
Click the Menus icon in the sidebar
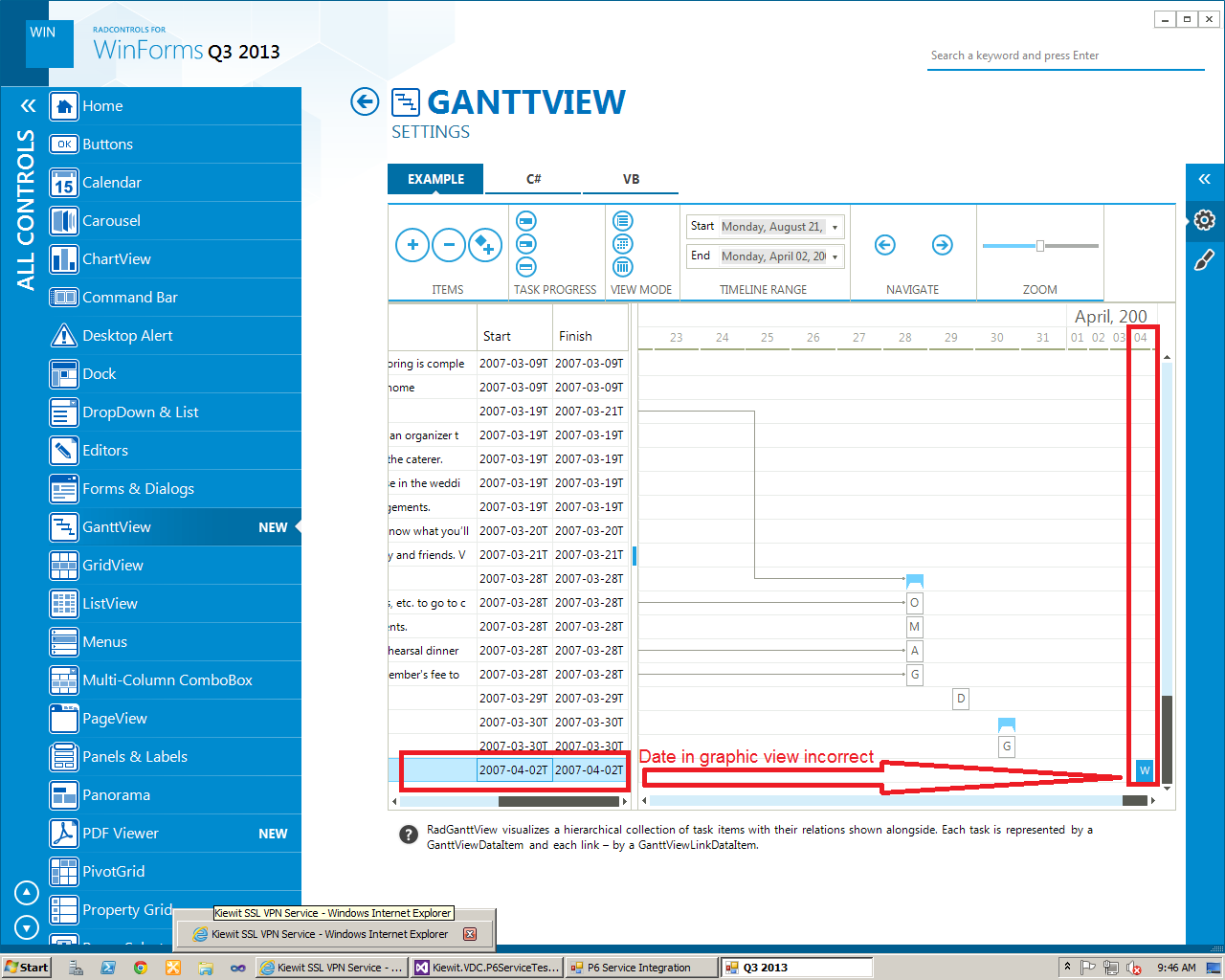[64, 642]
